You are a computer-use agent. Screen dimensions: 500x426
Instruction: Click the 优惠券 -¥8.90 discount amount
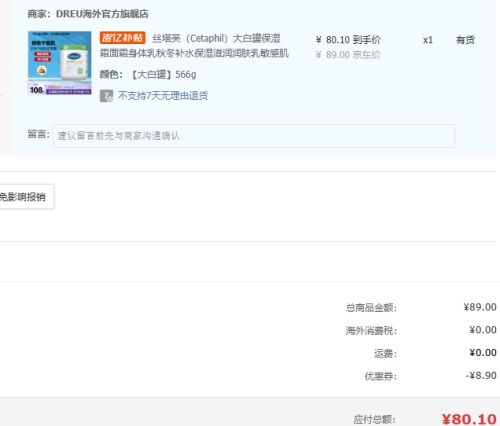point(481,376)
